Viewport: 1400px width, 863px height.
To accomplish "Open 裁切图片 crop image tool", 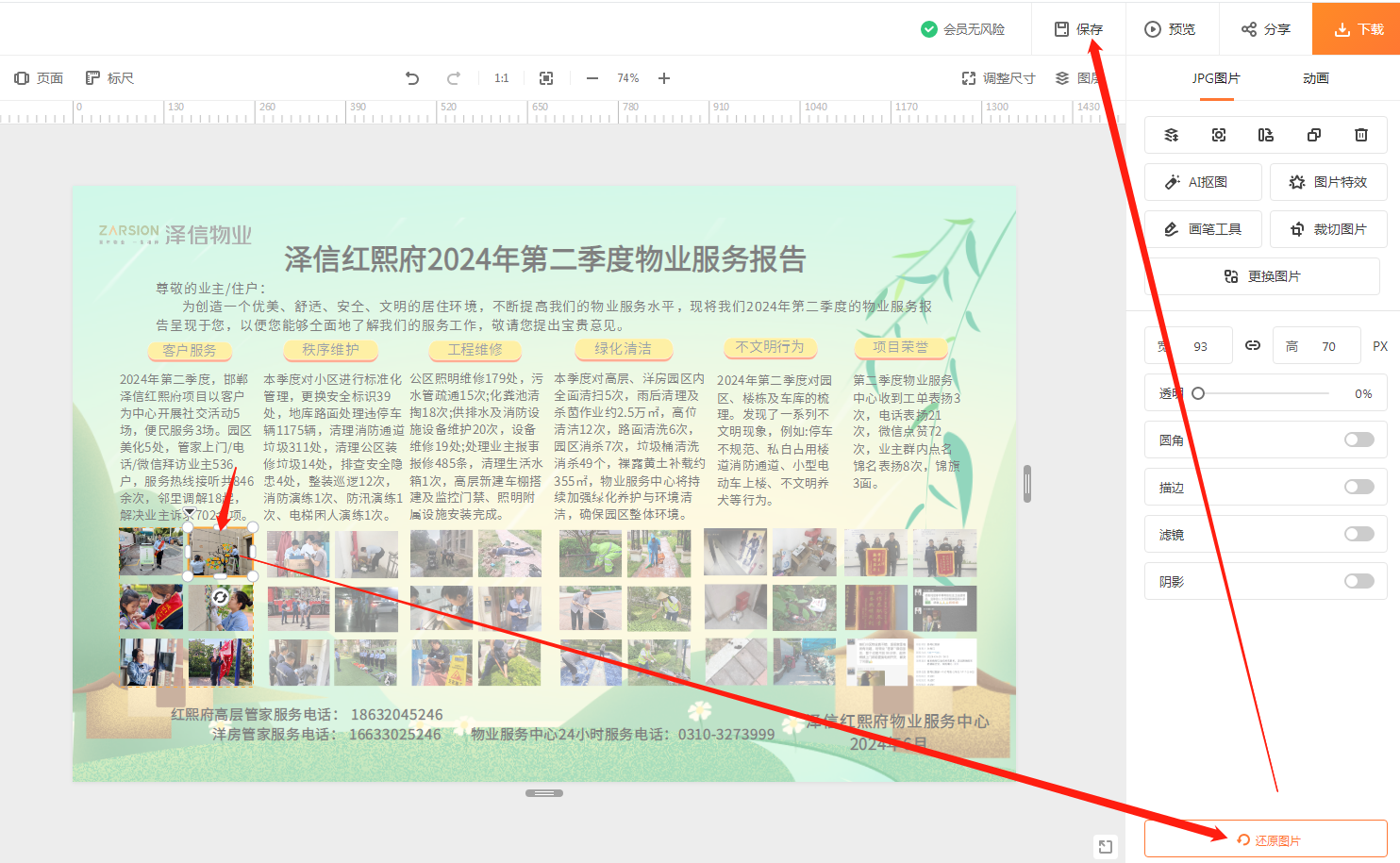I will (1328, 229).
